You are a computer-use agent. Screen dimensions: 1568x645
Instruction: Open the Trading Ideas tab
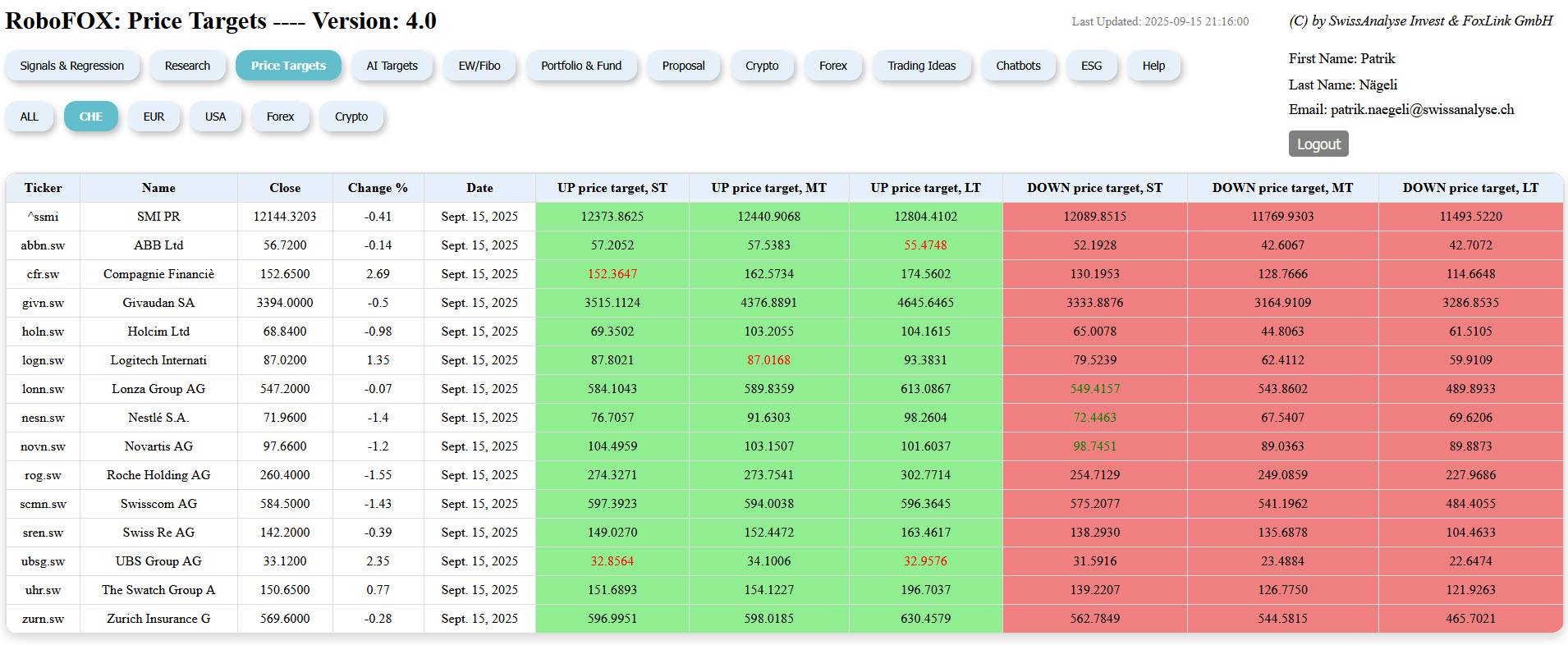click(x=921, y=66)
